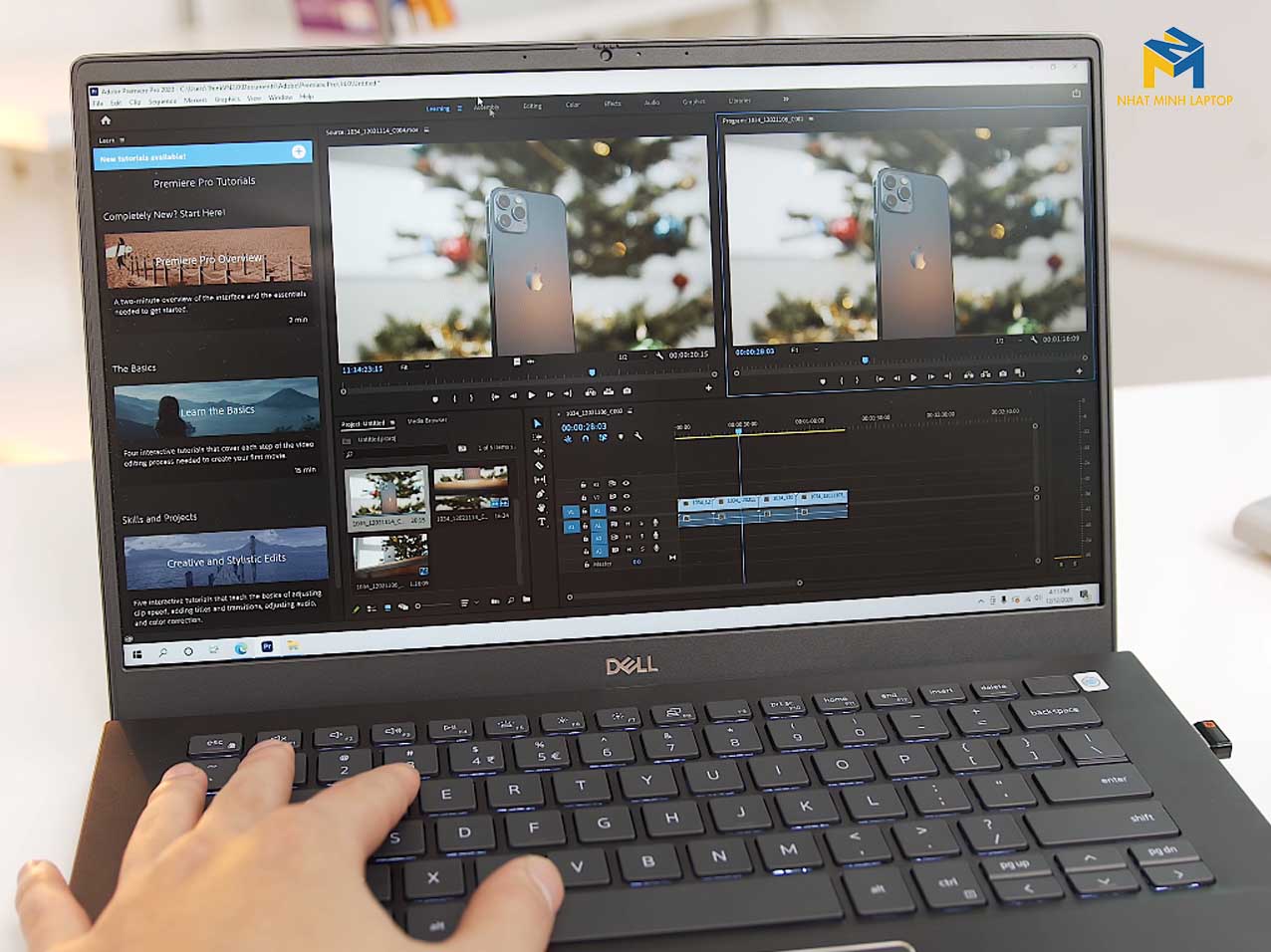
Task: Toggle insert as nests button in timeline
Action: pos(568,439)
